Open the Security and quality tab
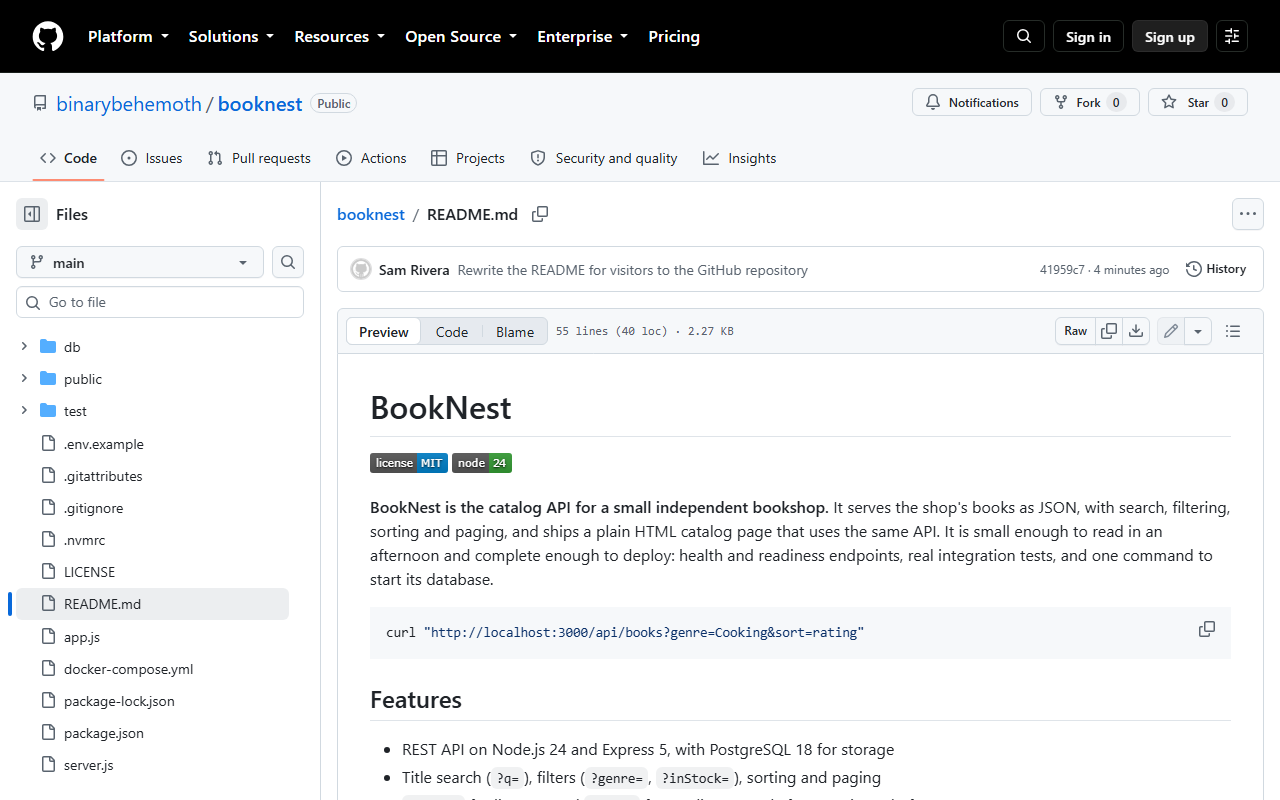1280x800 pixels. point(604,158)
